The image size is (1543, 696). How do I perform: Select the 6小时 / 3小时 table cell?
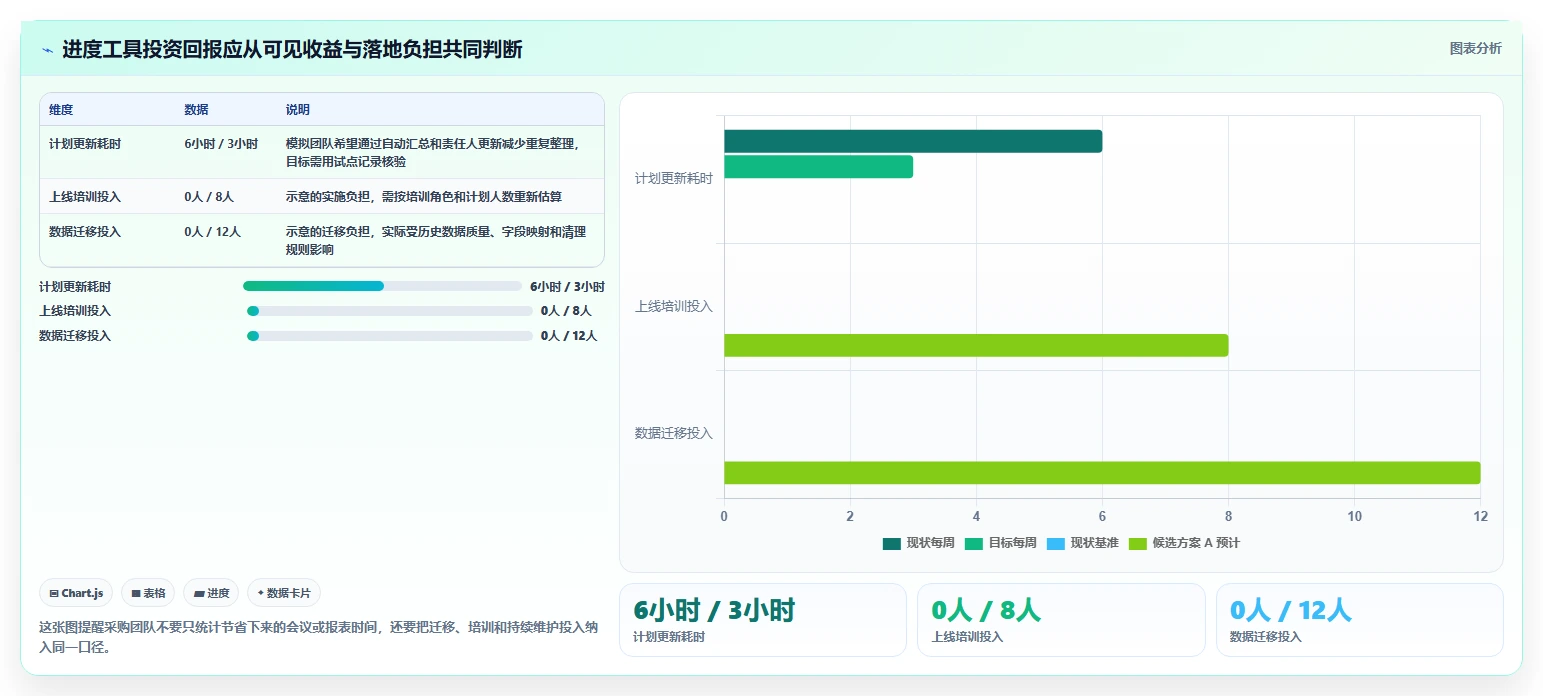coord(221,144)
